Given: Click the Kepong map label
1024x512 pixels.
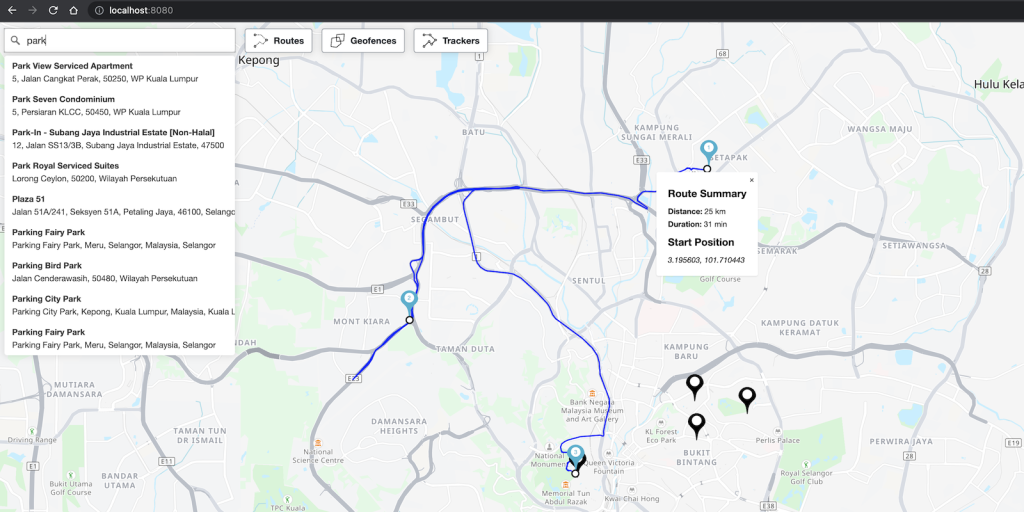Looking at the screenshot, I should pos(259,61).
